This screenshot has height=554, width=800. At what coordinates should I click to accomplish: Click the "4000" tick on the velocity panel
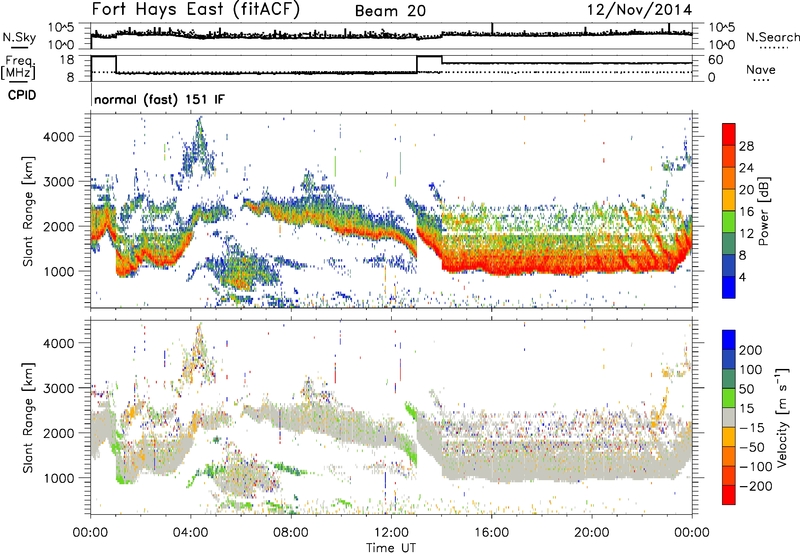(58, 343)
